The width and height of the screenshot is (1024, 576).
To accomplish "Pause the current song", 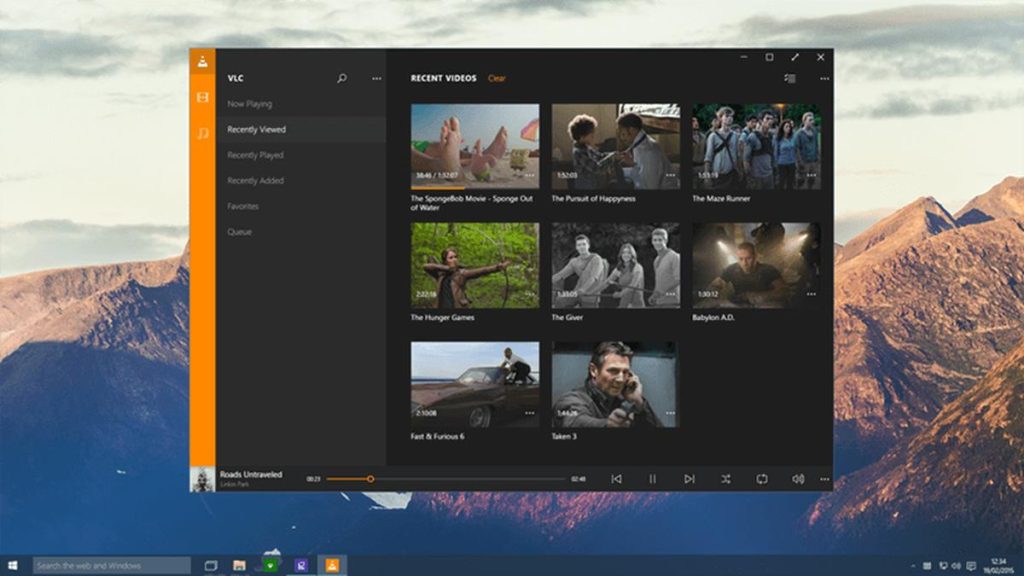I will pos(652,479).
